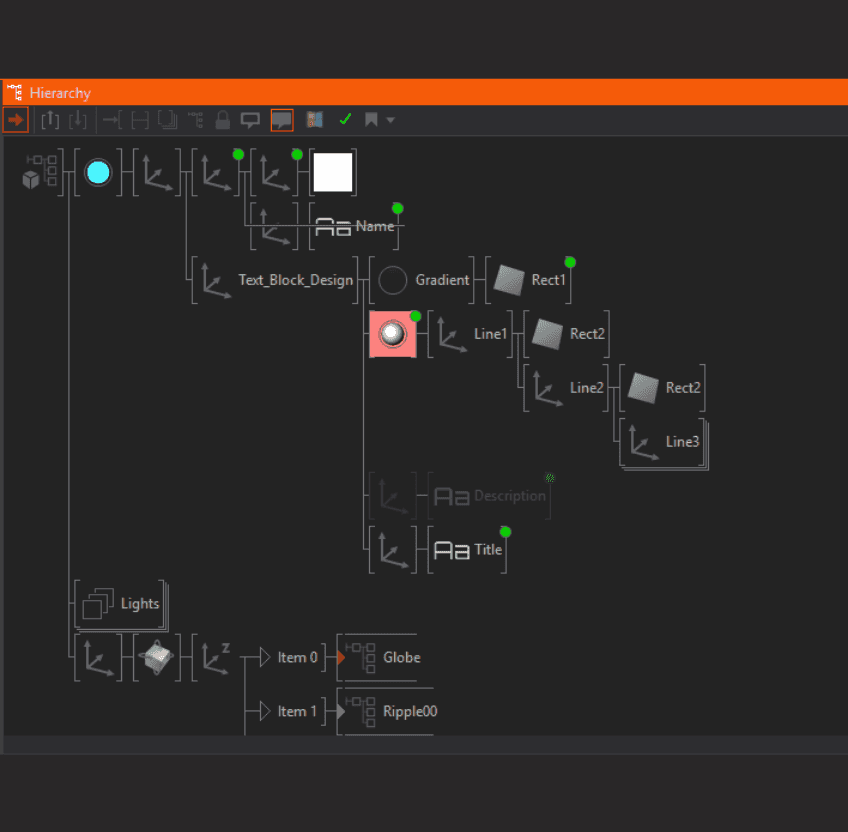Open the bookmark dropdown arrow

click(390, 121)
